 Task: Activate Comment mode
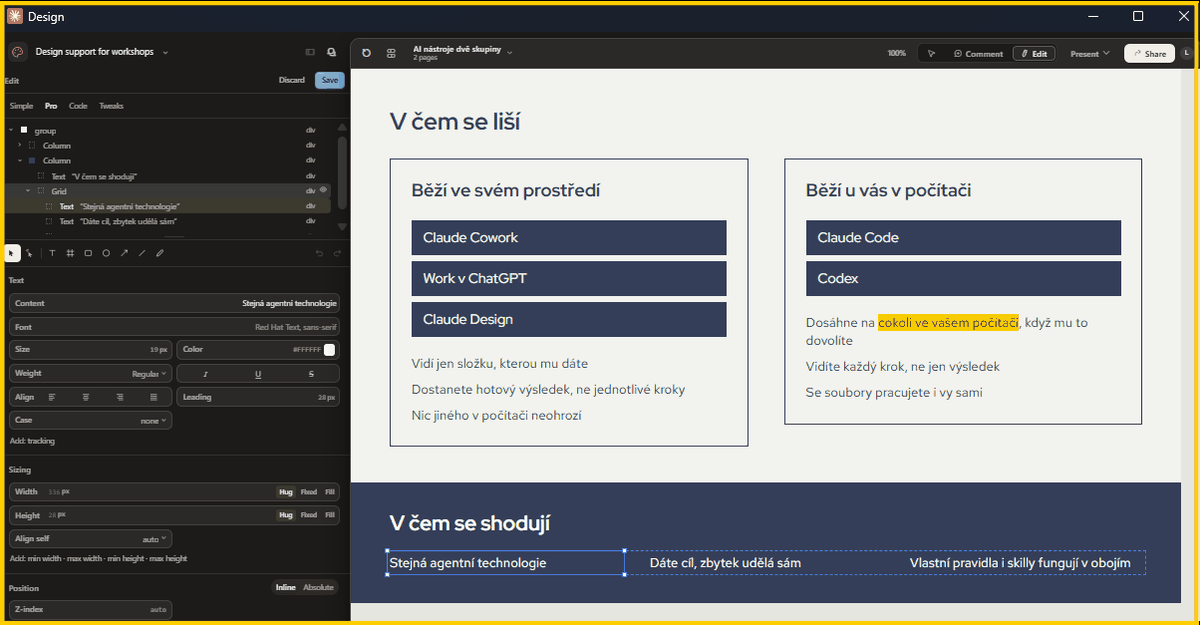[x=977, y=54]
